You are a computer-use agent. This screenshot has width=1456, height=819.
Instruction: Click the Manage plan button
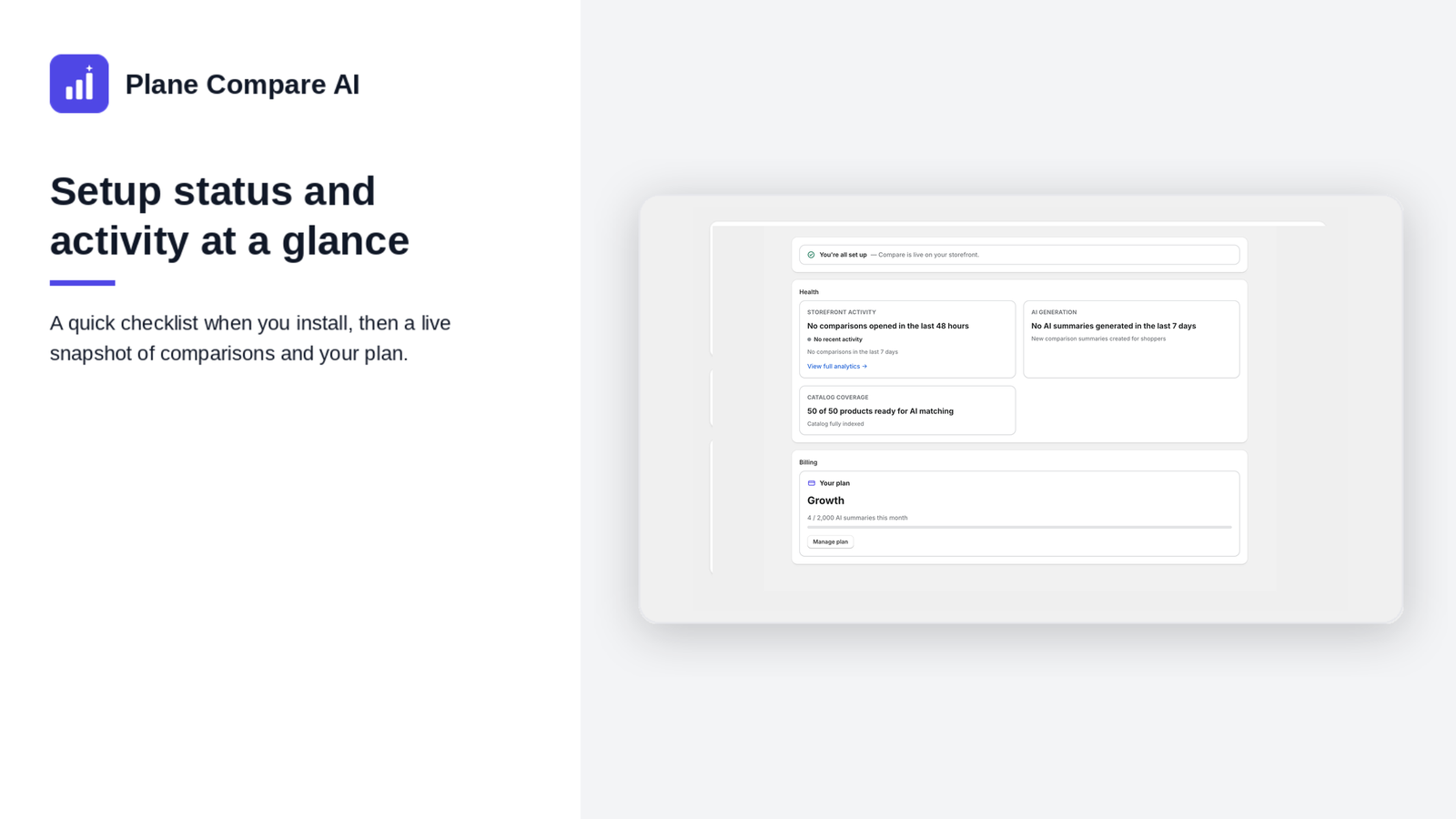click(x=830, y=542)
